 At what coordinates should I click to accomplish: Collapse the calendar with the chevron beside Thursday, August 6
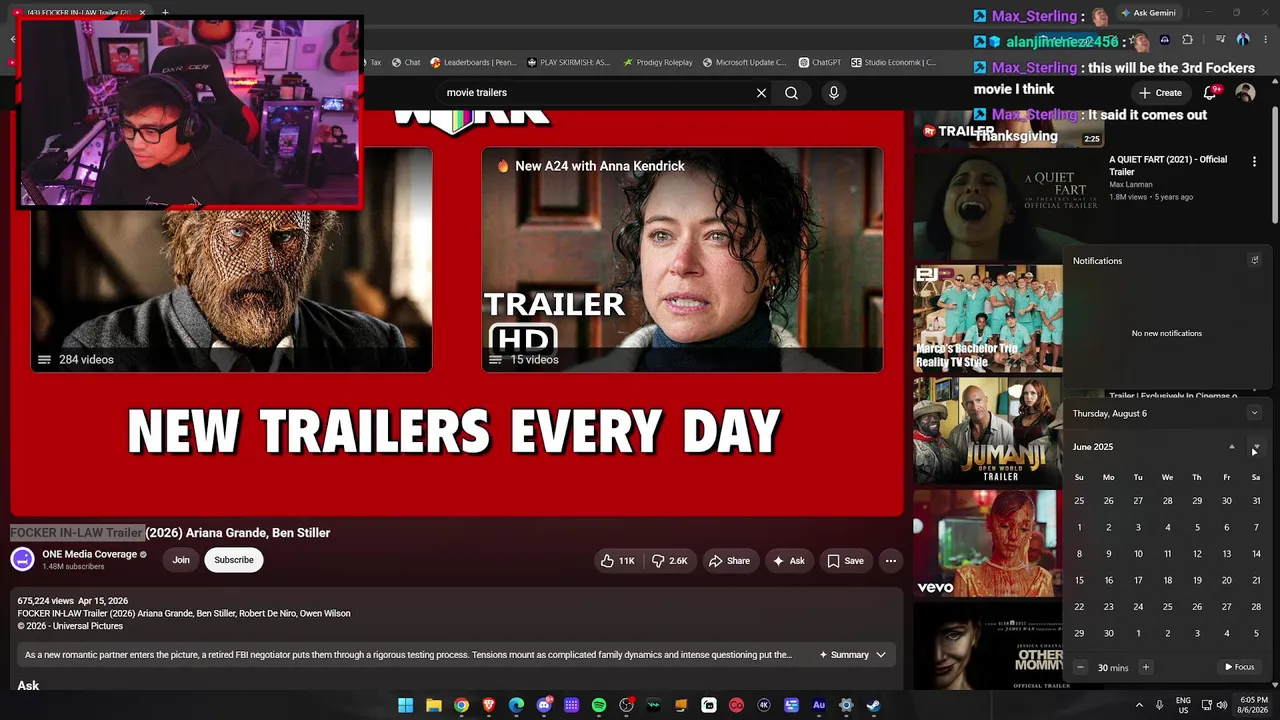(1254, 413)
